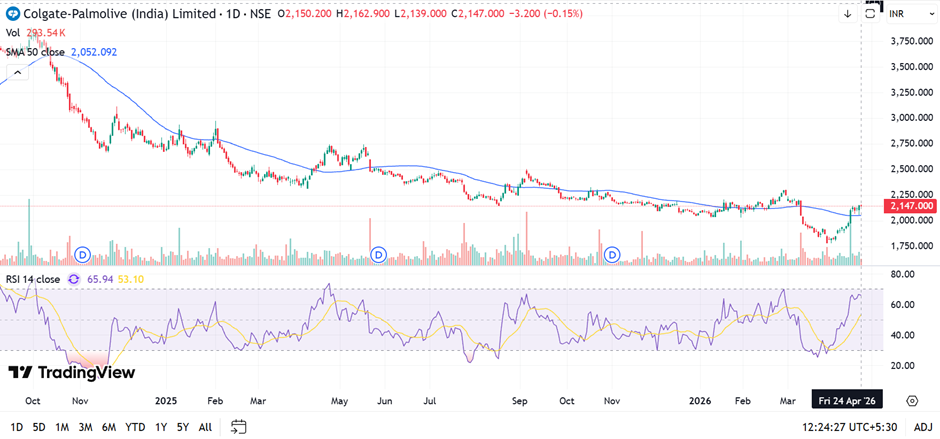Click the RSI 14 close indicator label

tap(34, 279)
